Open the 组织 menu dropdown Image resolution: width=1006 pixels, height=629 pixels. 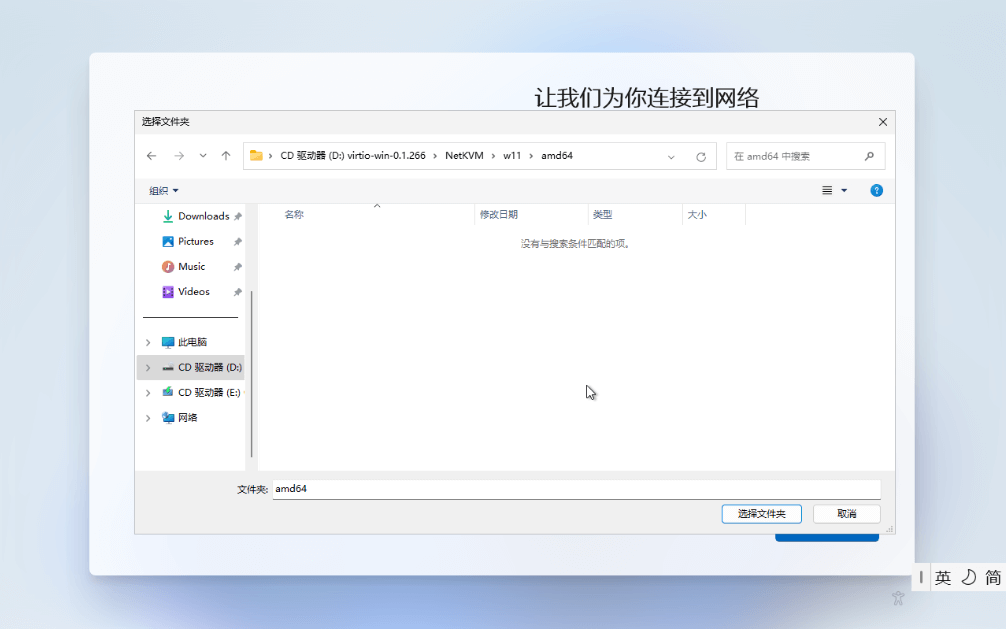pyautogui.click(x=164, y=191)
